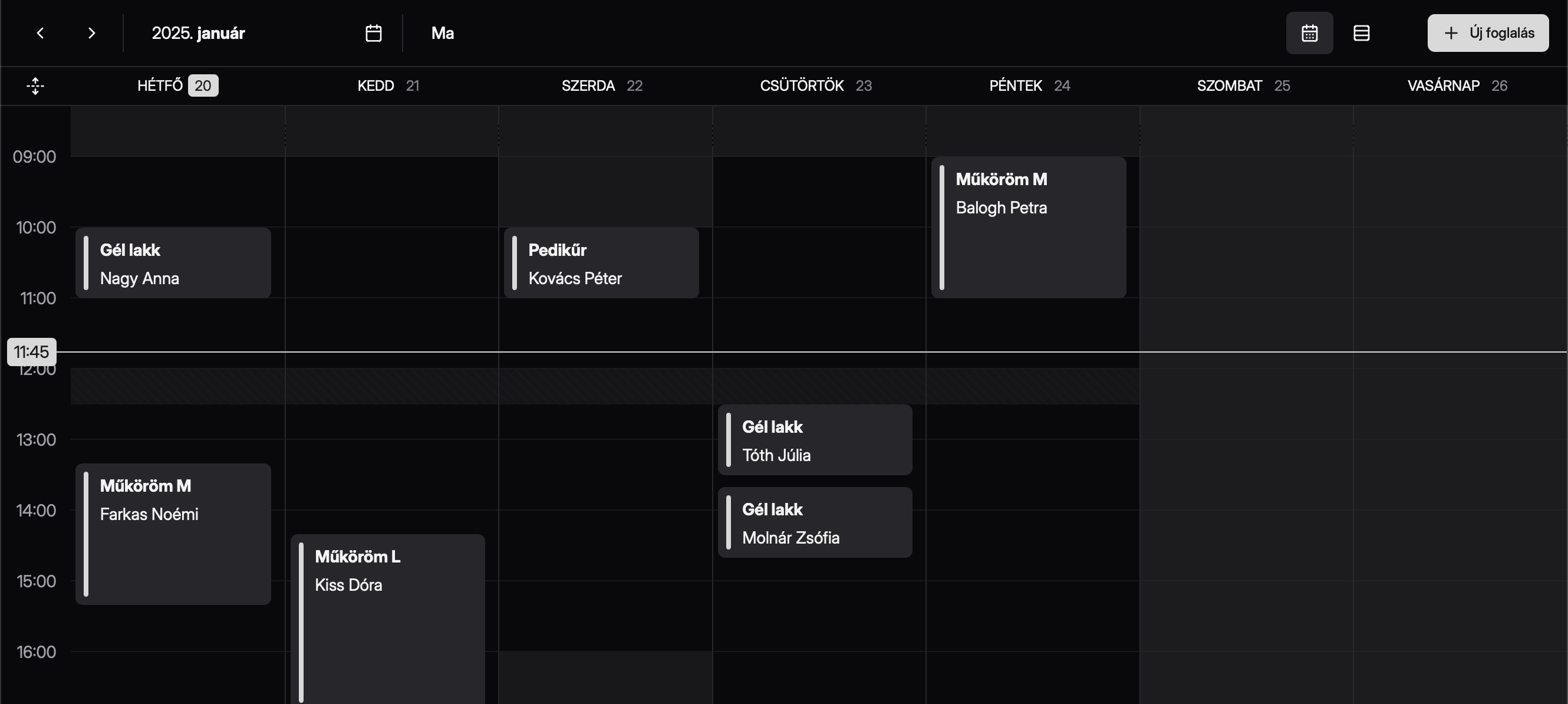Screen dimensions: 1568x704
Task: Jump to today with Ma button
Action: tap(443, 33)
